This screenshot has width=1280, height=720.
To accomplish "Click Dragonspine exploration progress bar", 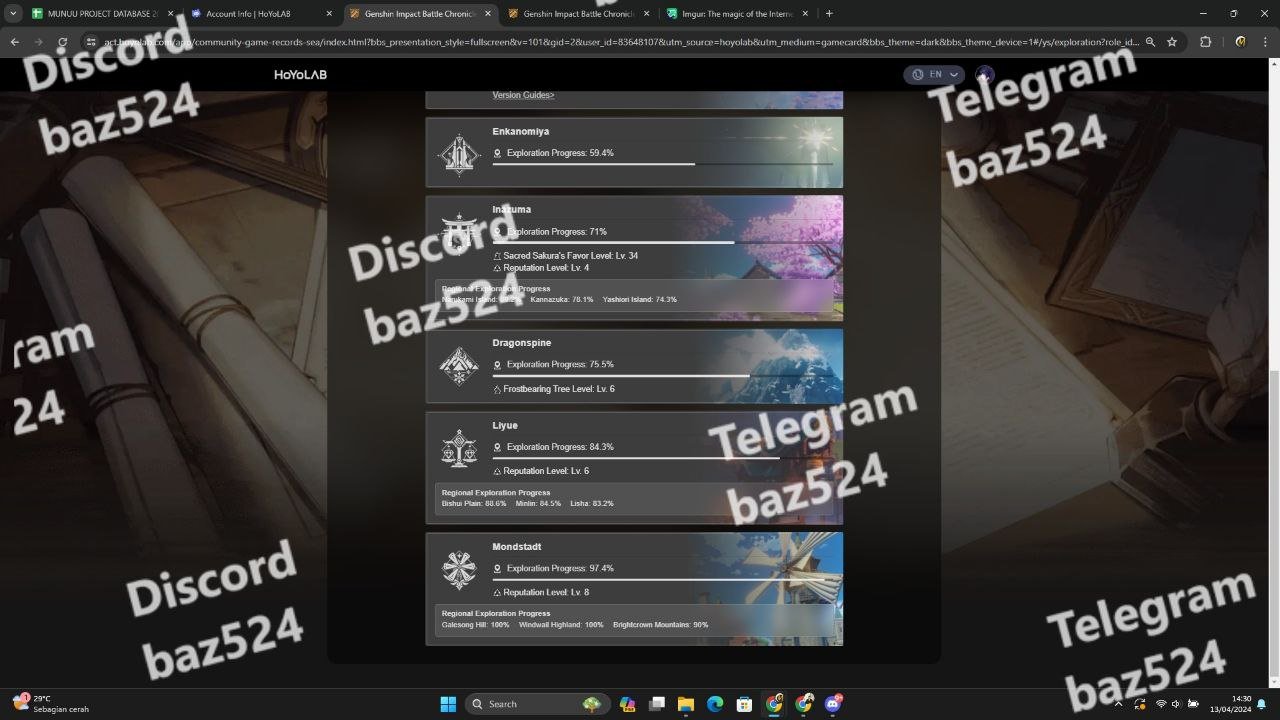I will [662, 375].
